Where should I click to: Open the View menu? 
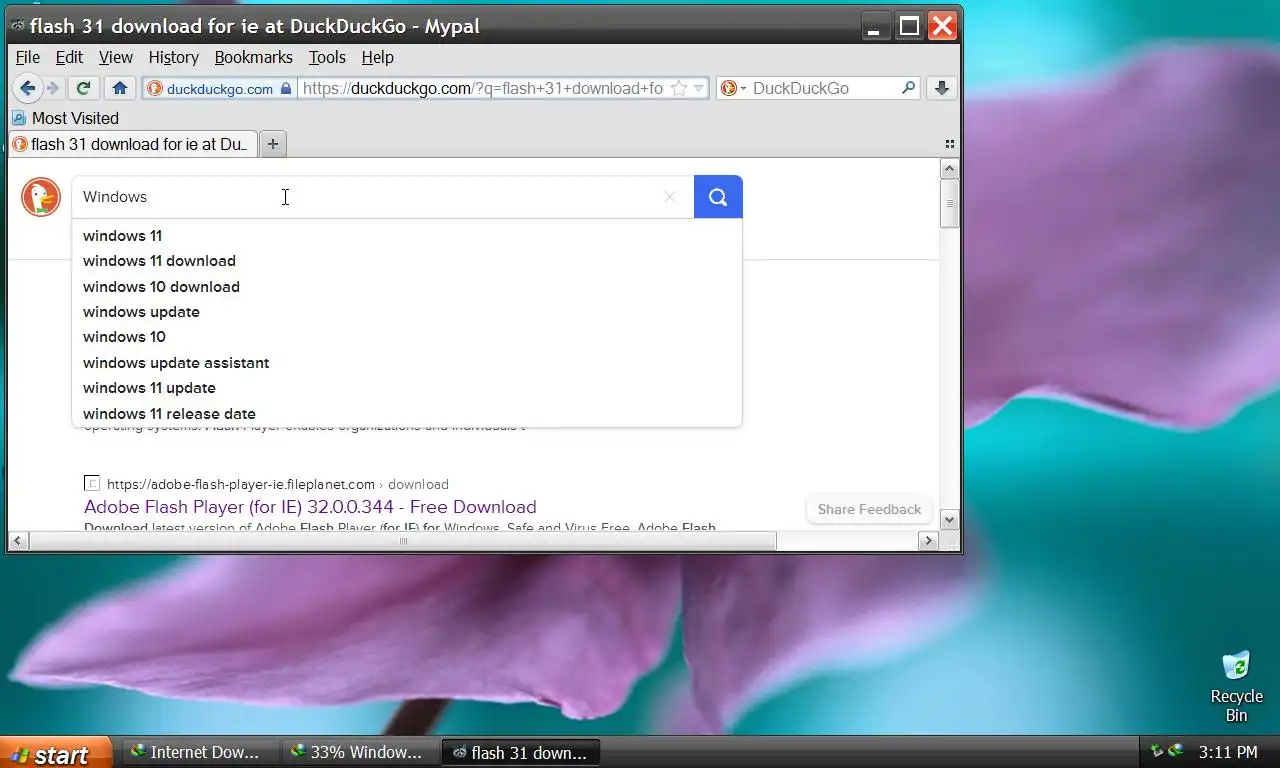coord(116,57)
